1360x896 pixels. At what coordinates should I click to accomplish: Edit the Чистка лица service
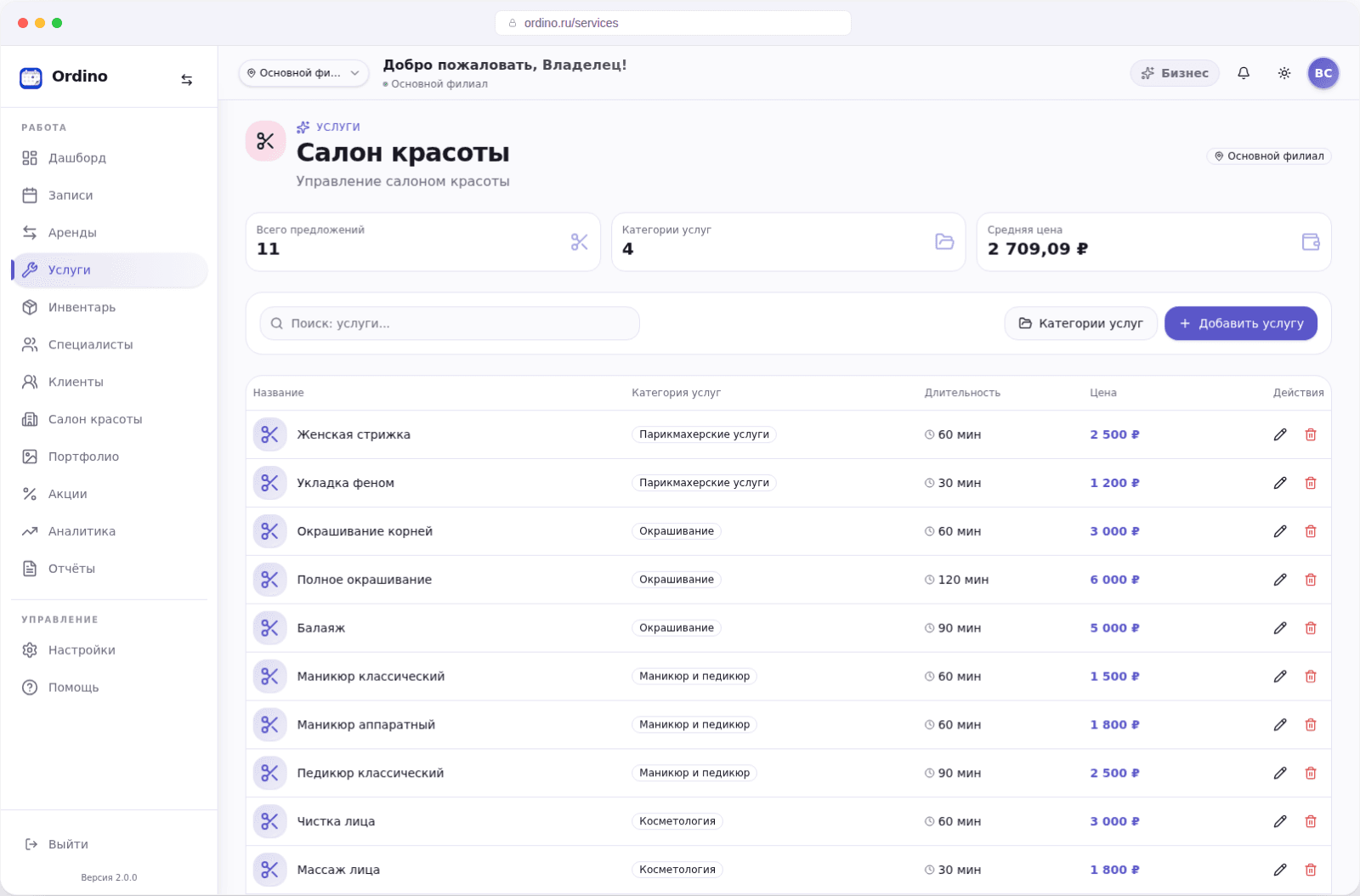coord(1280,822)
